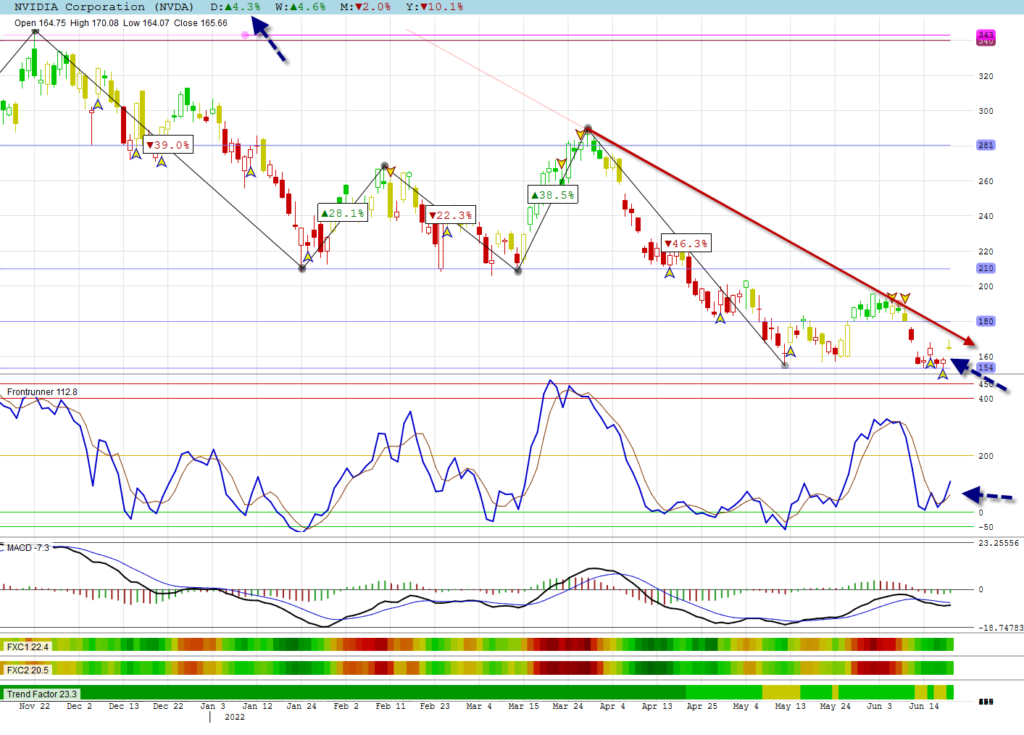Click the 260 price axis label

pyautogui.click(x=985, y=181)
